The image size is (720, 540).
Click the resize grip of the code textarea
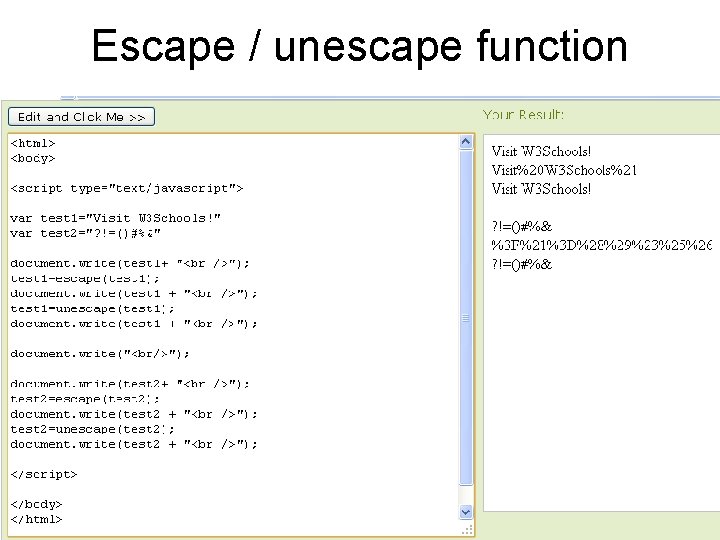tap(467, 530)
